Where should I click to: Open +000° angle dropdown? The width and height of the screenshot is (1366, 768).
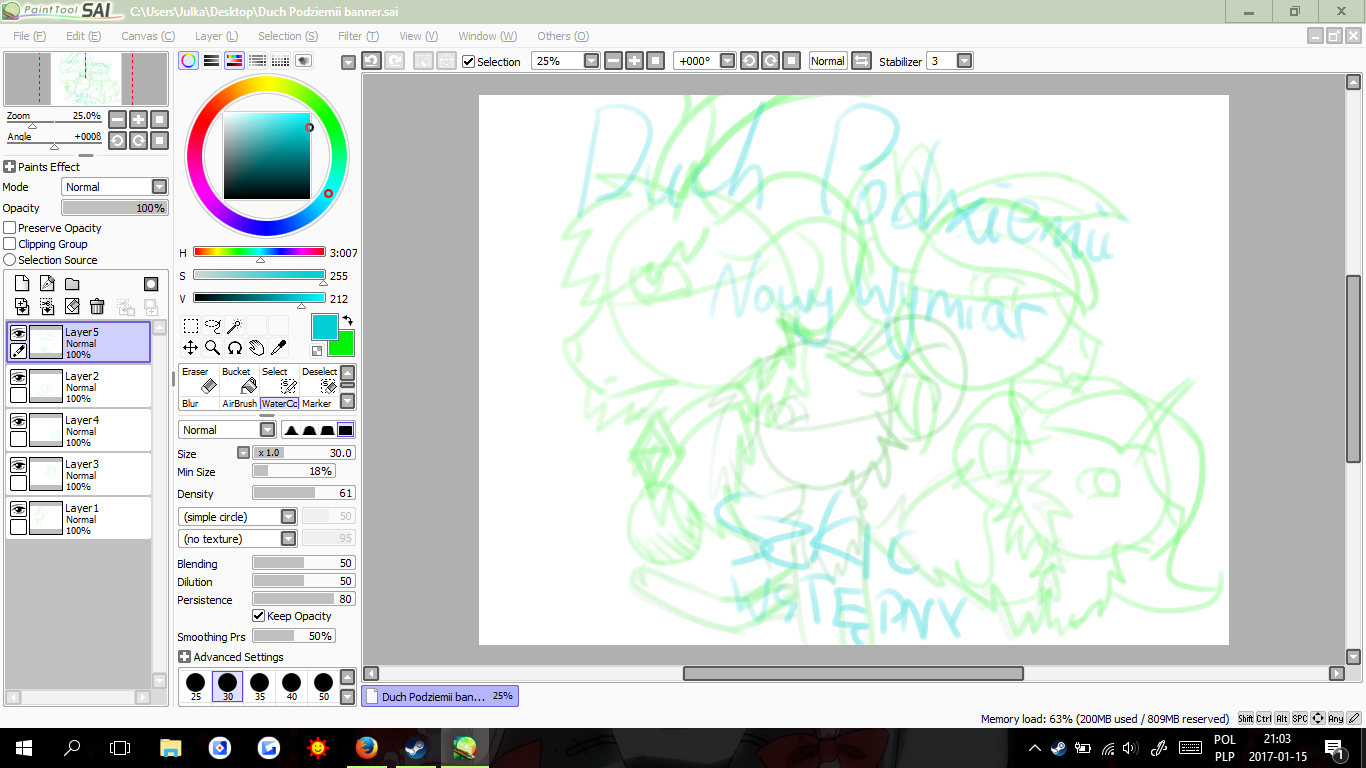coord(727,61)
